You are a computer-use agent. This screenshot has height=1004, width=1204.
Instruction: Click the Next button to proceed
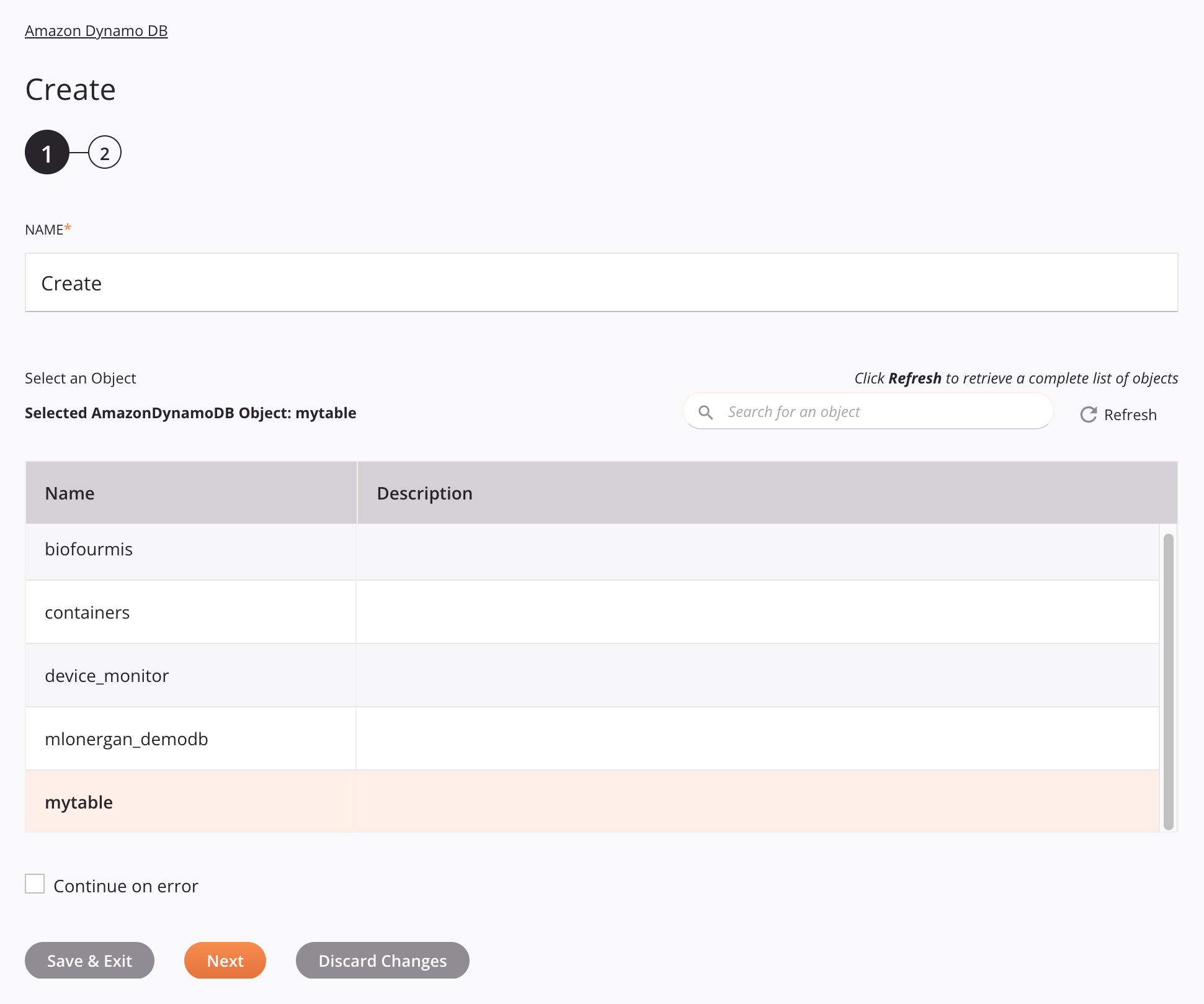[225, 960]
